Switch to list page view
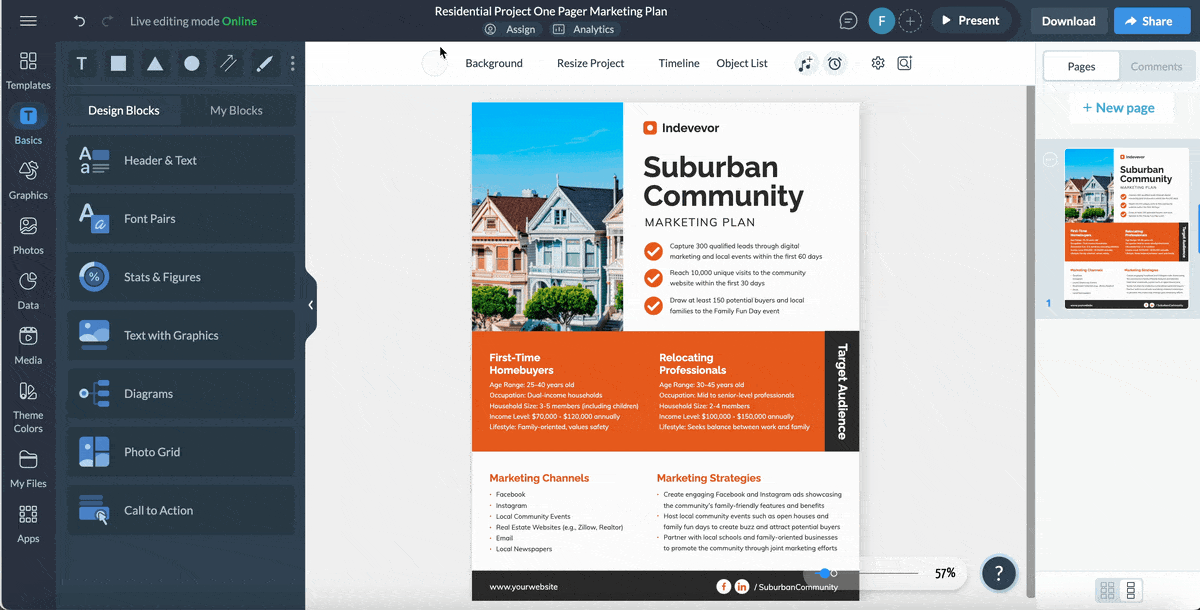Screen dimensions: 1200x610 coord(1132,590)
